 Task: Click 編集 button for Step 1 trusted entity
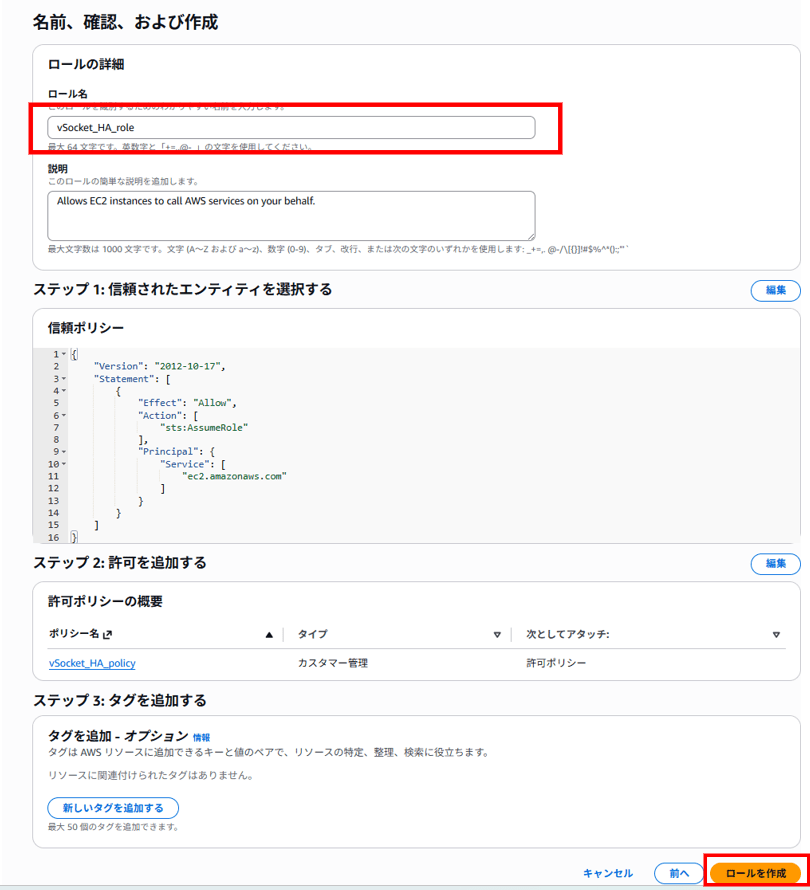775,290
